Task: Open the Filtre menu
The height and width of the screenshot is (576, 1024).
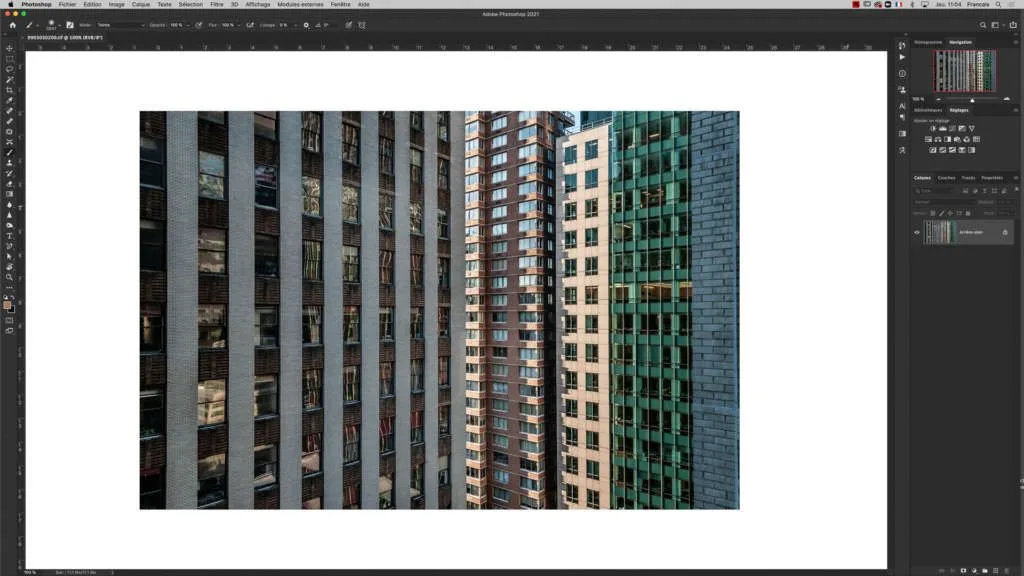Action: coord(217,4)
